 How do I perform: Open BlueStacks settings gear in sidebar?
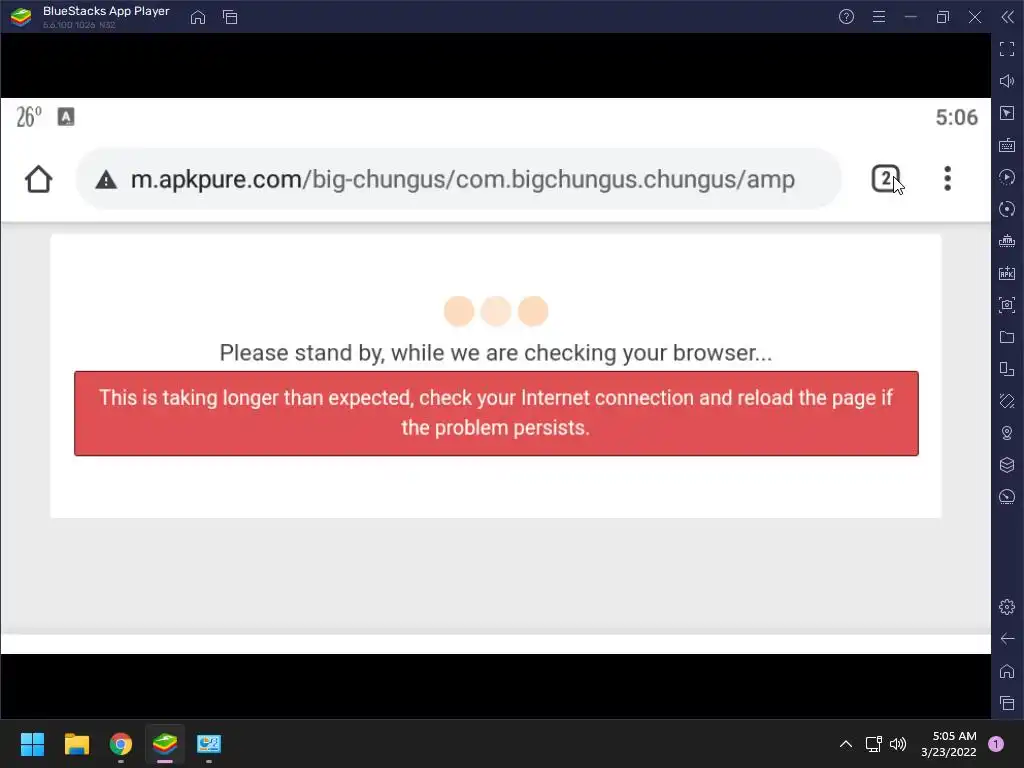point(1007,607)
